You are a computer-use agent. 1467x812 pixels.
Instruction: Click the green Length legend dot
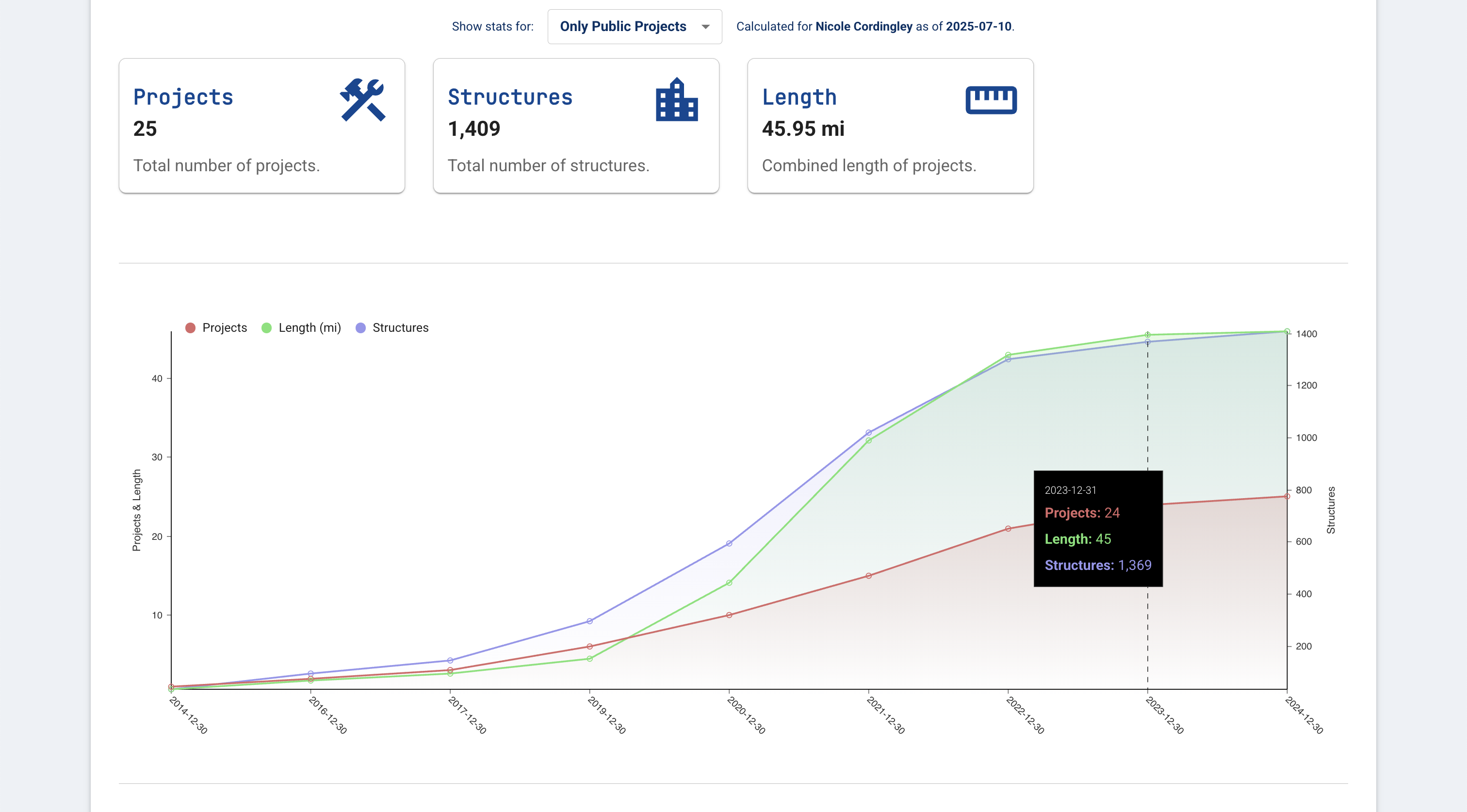click(266, 327)
